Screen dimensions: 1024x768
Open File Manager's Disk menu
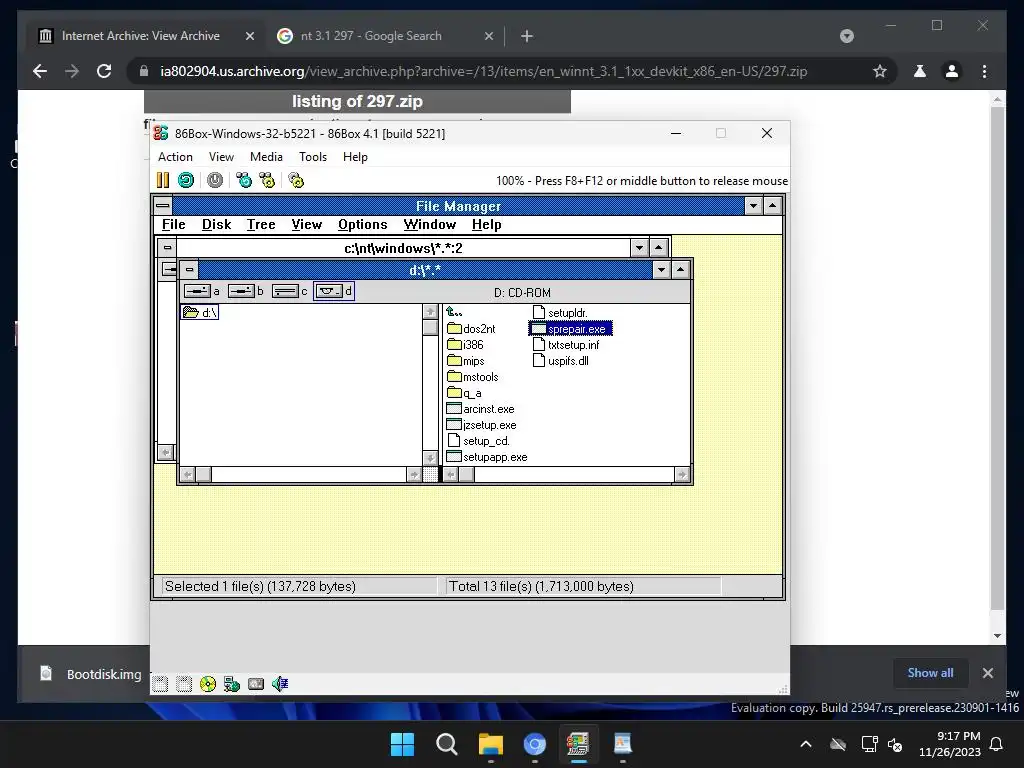click(216, 225)
